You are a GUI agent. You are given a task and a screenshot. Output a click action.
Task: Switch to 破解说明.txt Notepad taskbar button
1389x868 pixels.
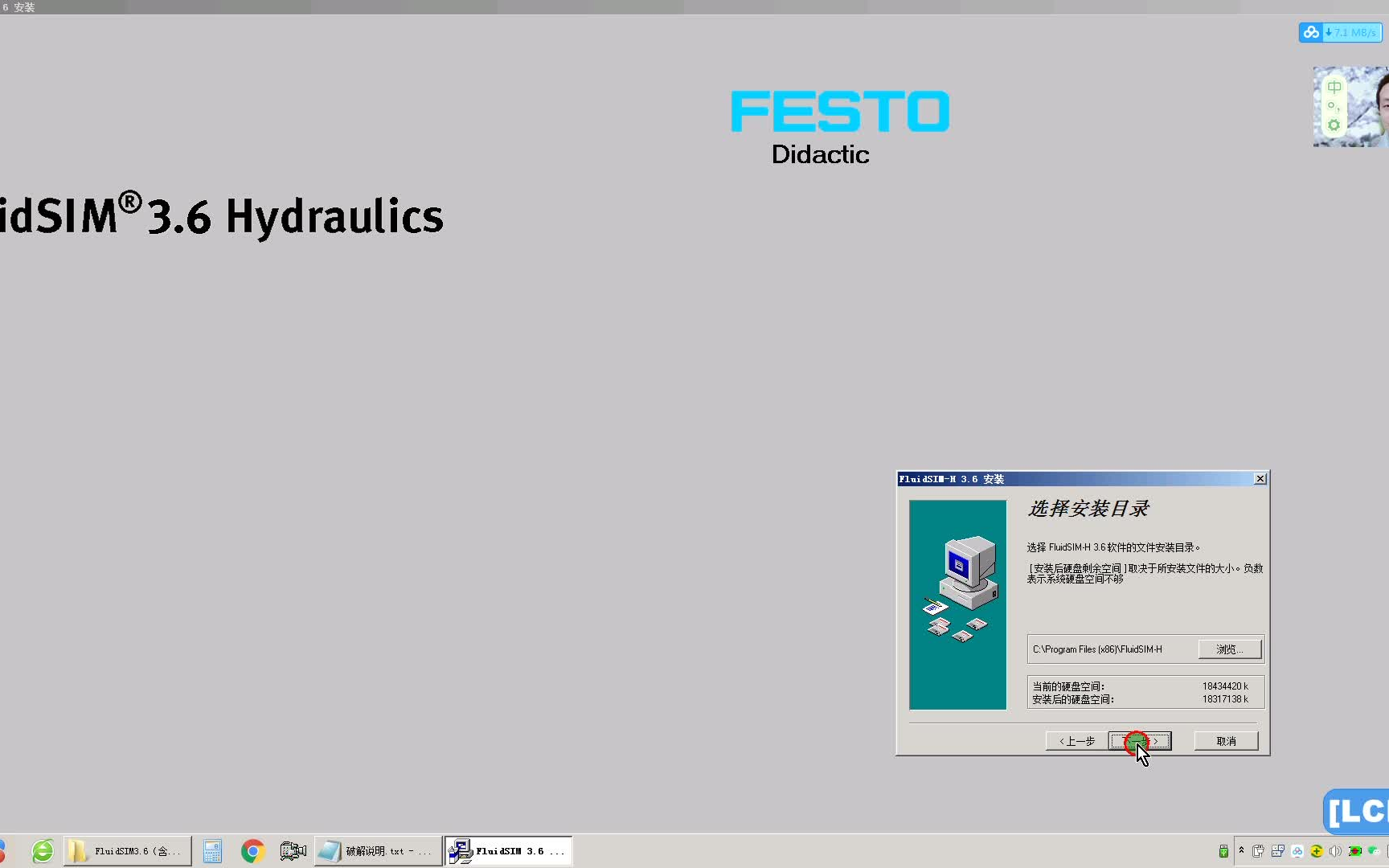click(378, 850)
